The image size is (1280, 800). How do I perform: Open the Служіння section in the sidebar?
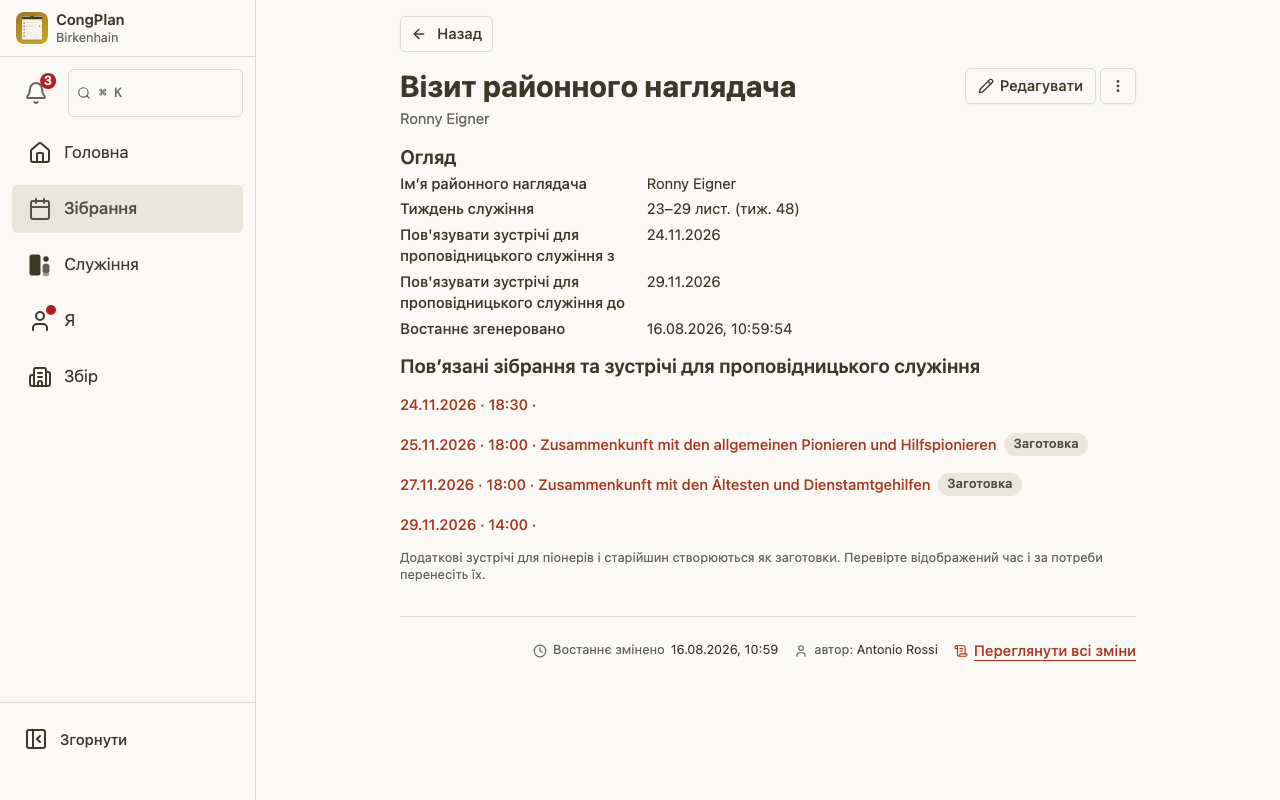127,265
